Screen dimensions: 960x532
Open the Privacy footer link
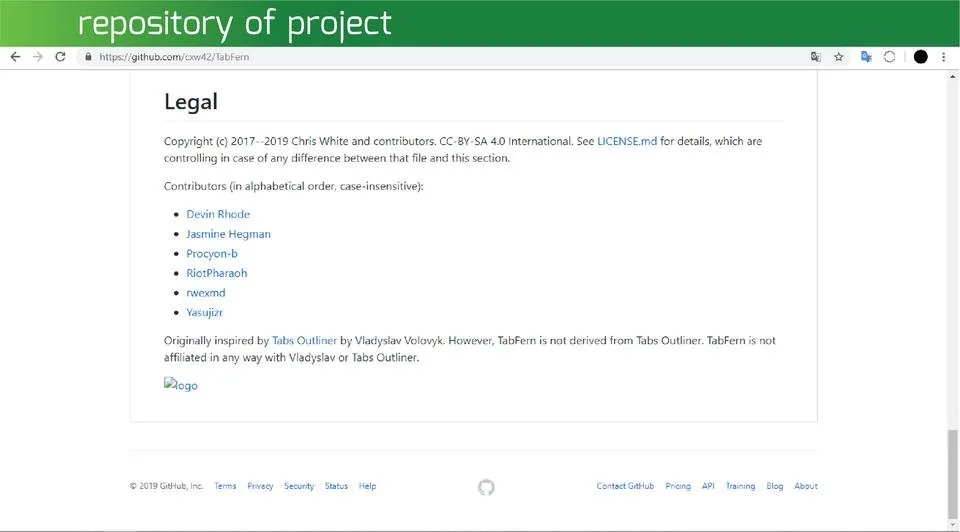click(260, 486)
